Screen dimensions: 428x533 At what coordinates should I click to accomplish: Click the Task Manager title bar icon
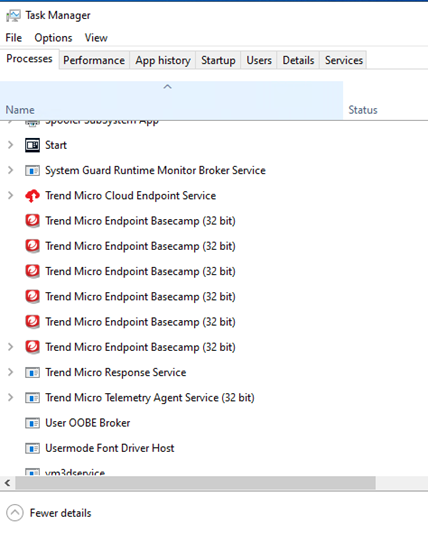pyautogui.click(x=13, y=16)
